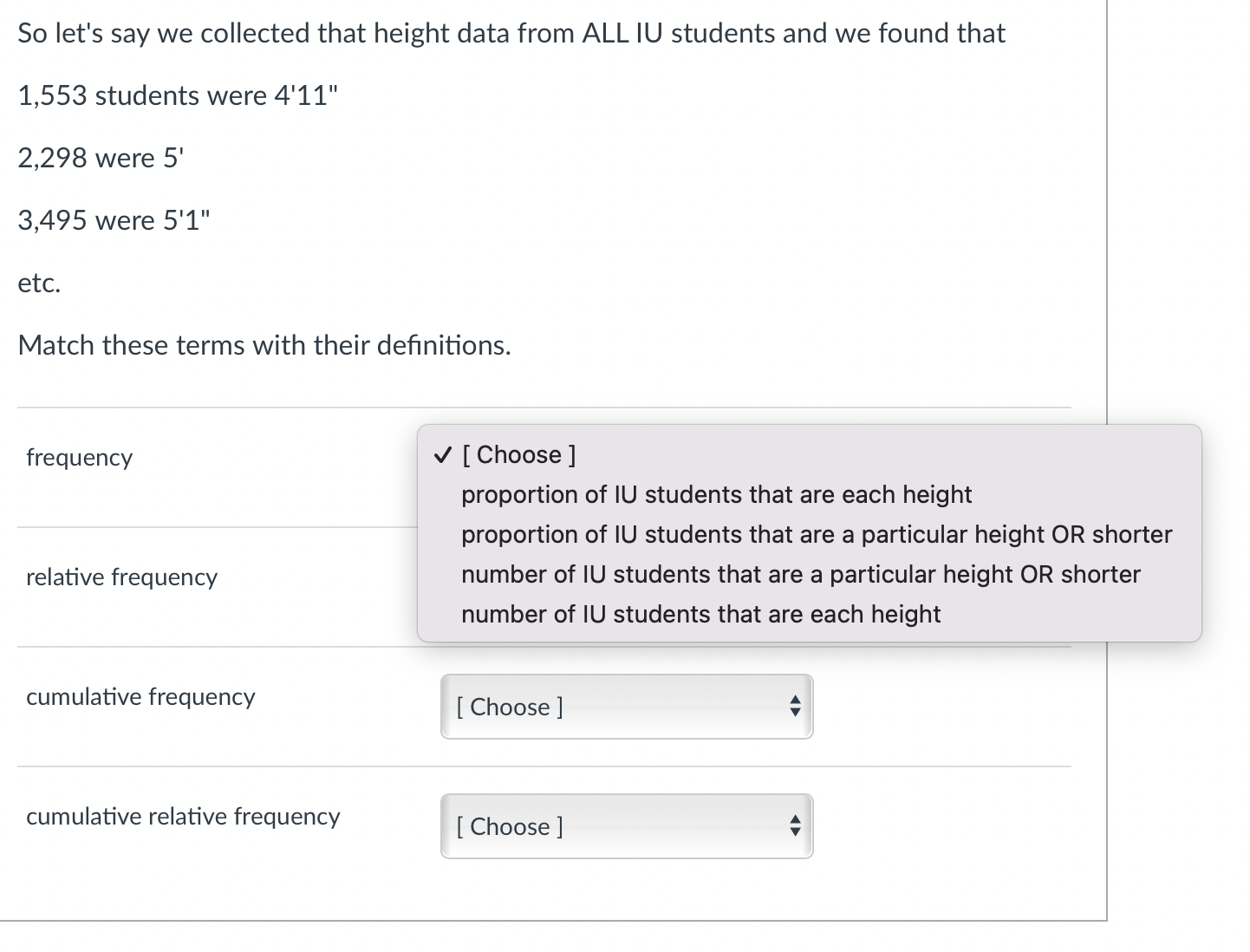
Task: Click the 'cumulative relative frequency' term label
Action: point(183,816)
